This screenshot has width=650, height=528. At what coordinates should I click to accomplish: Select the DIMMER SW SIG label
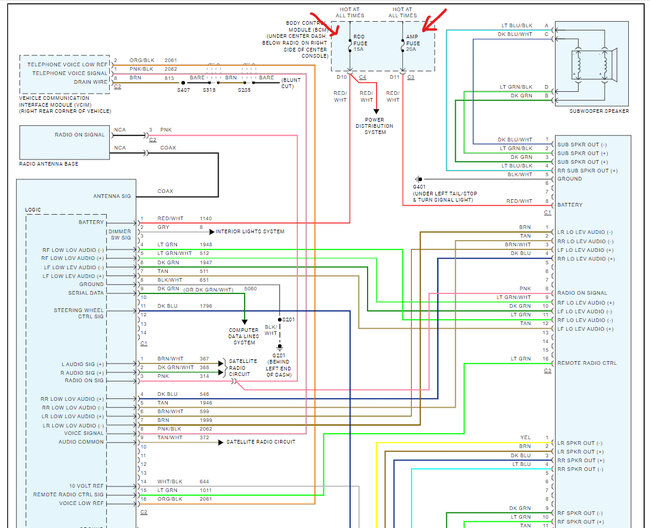(x=120, y=235)
